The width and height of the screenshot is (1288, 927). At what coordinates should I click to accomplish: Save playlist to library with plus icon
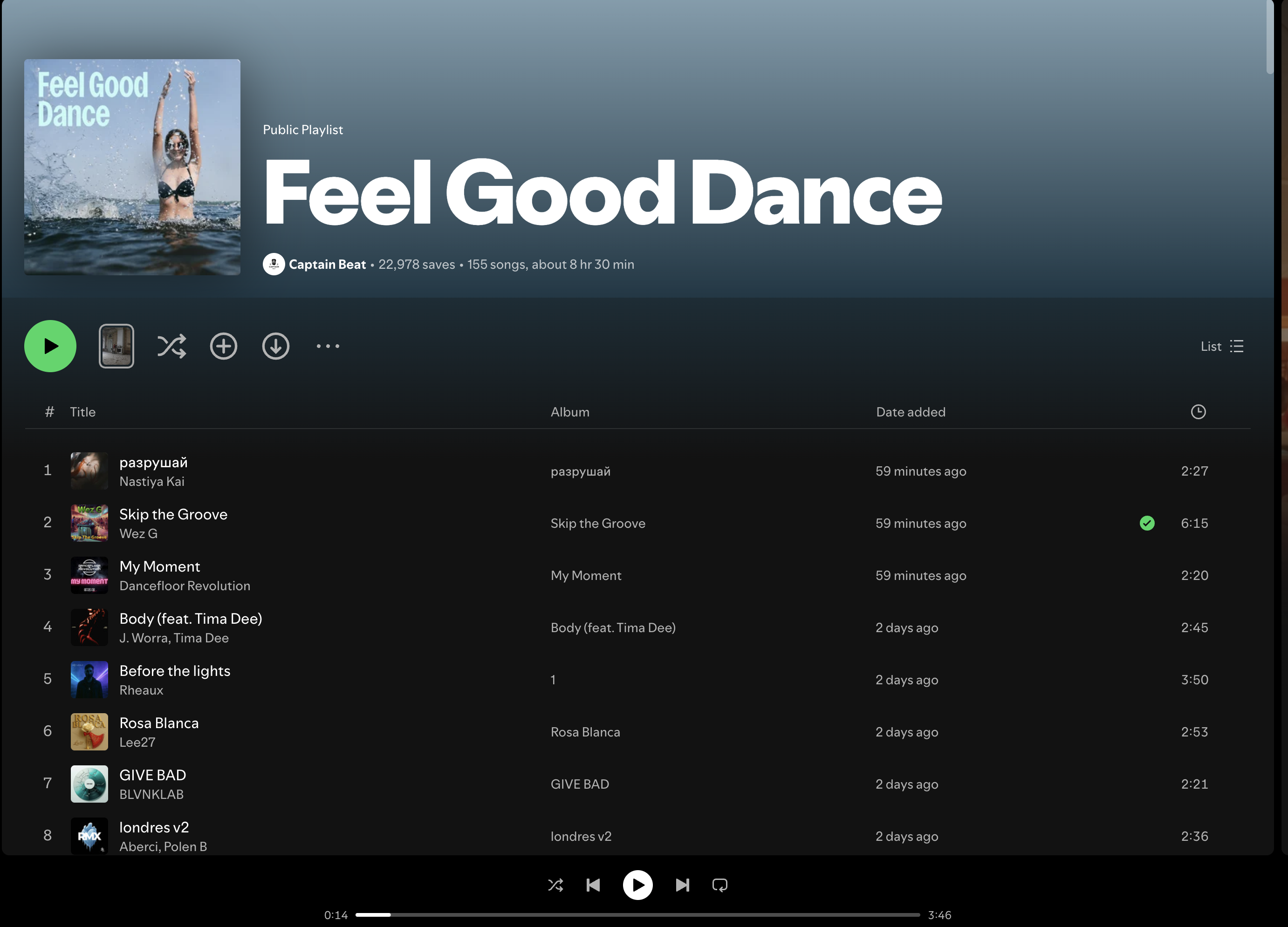(x=224, y=346)
